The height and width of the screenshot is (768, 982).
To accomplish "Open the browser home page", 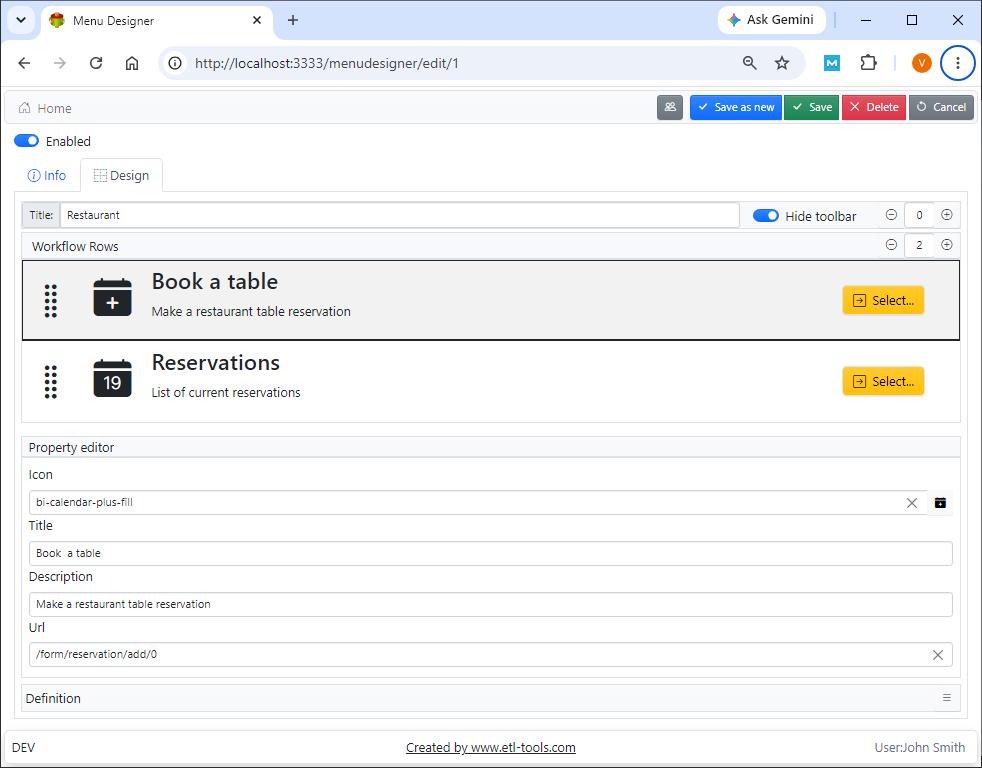I will point(132,63).
